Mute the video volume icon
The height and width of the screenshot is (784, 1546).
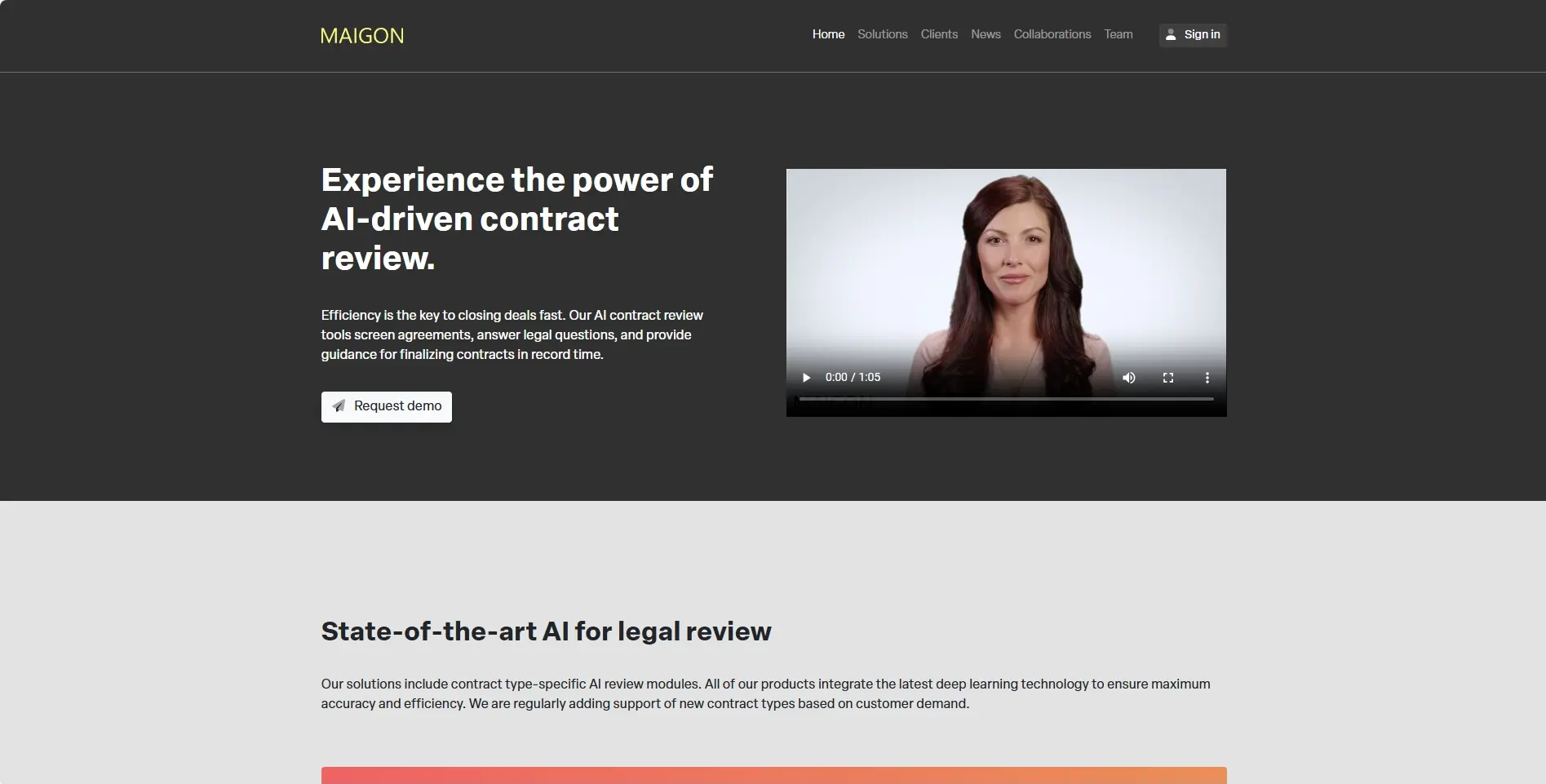pyautogui.click(x=1129, y=378)
